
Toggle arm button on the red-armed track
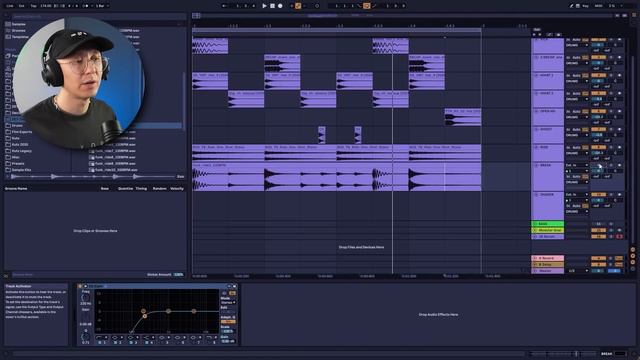[x=620, y=236]
